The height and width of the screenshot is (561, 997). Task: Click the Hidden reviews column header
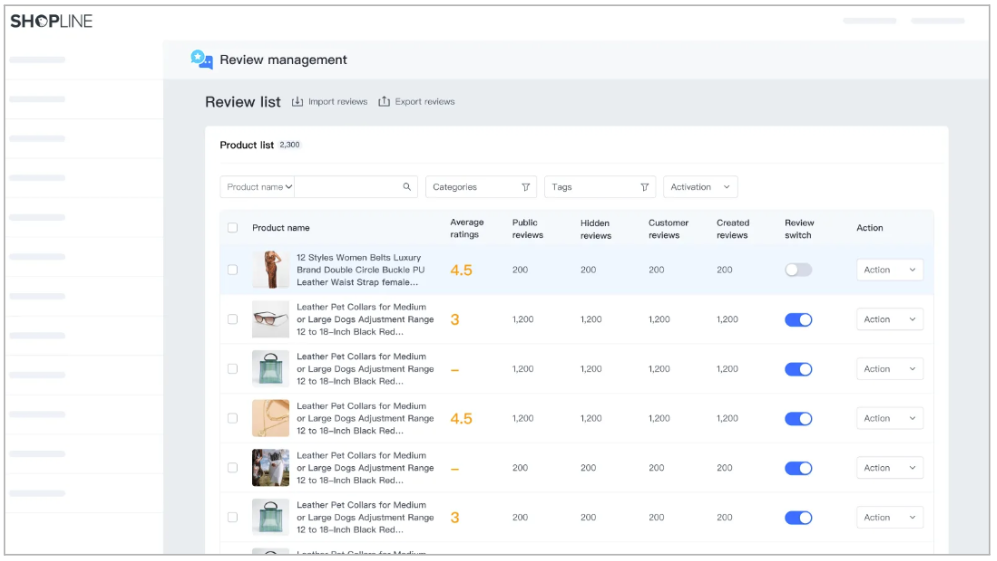[x=596, y=229]
